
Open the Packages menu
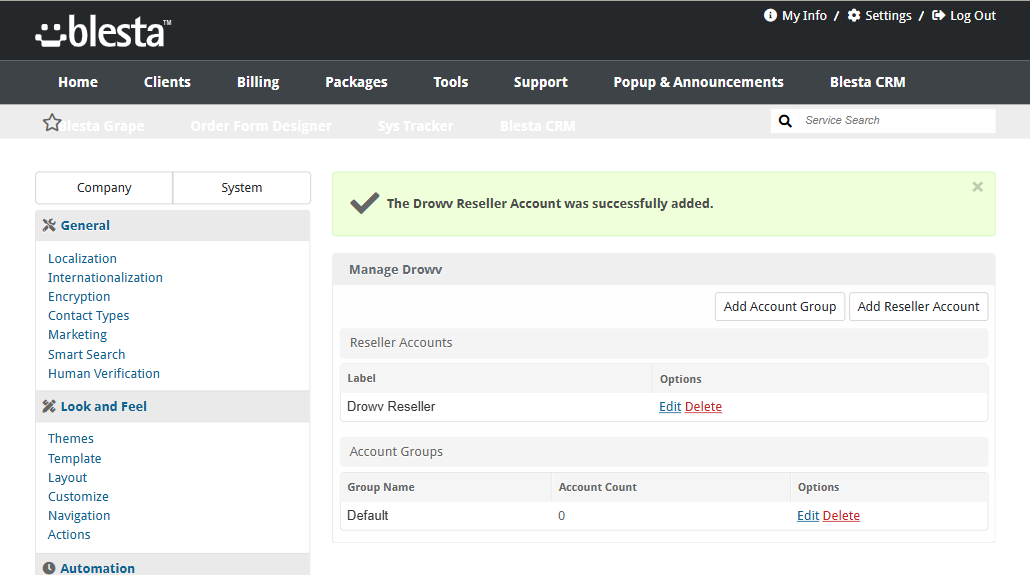356,82
